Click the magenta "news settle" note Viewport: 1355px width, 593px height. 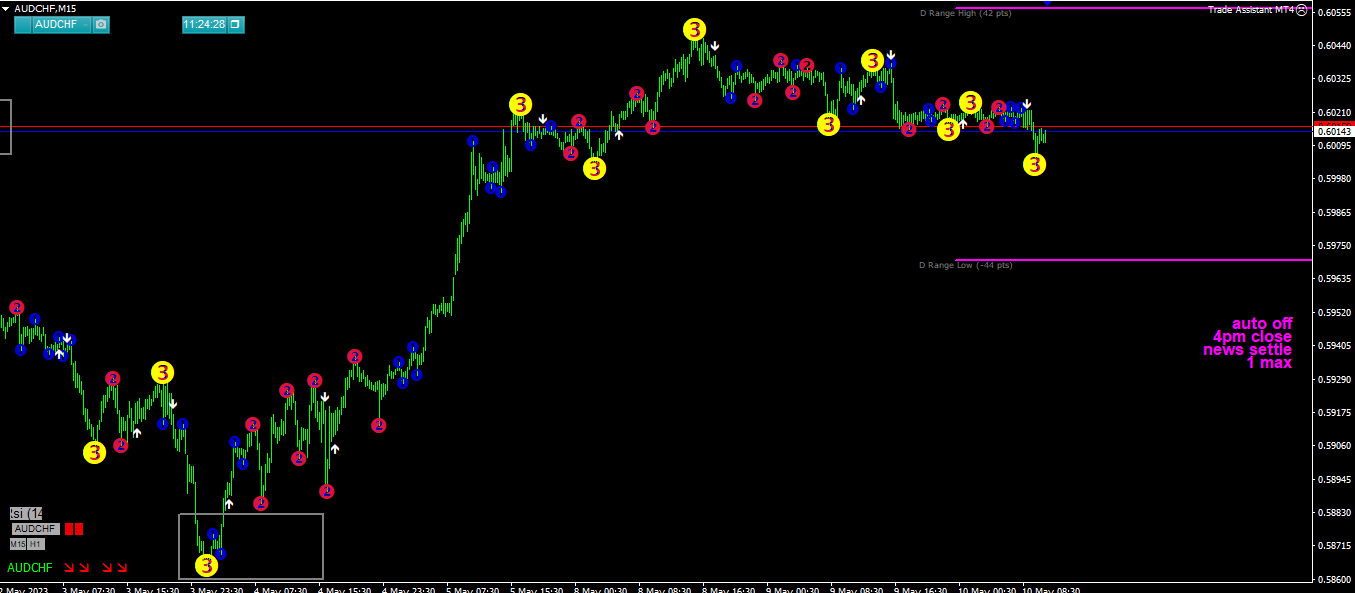[1247, 350]
